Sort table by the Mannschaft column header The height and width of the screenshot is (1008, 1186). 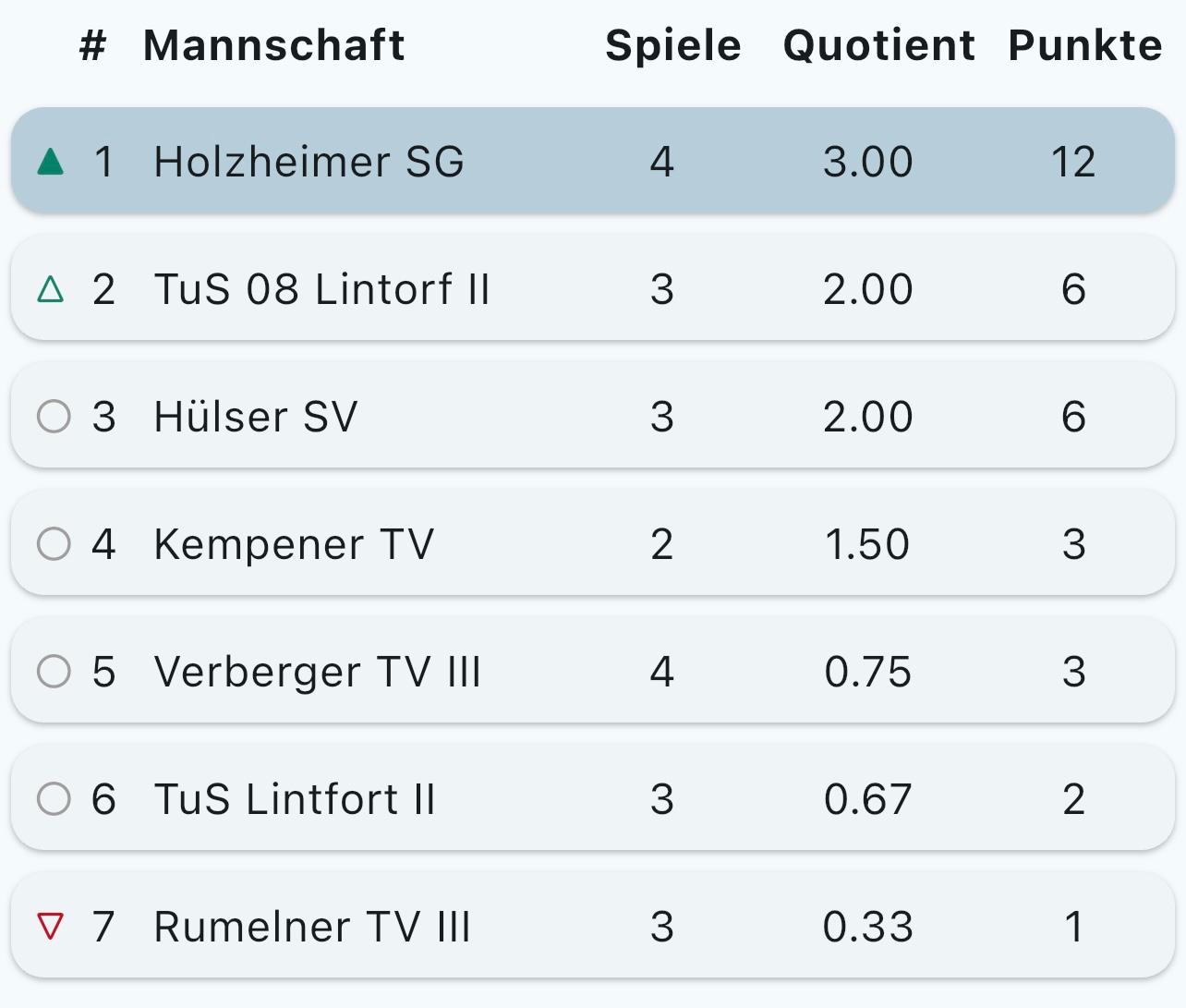tap(273, 45)
